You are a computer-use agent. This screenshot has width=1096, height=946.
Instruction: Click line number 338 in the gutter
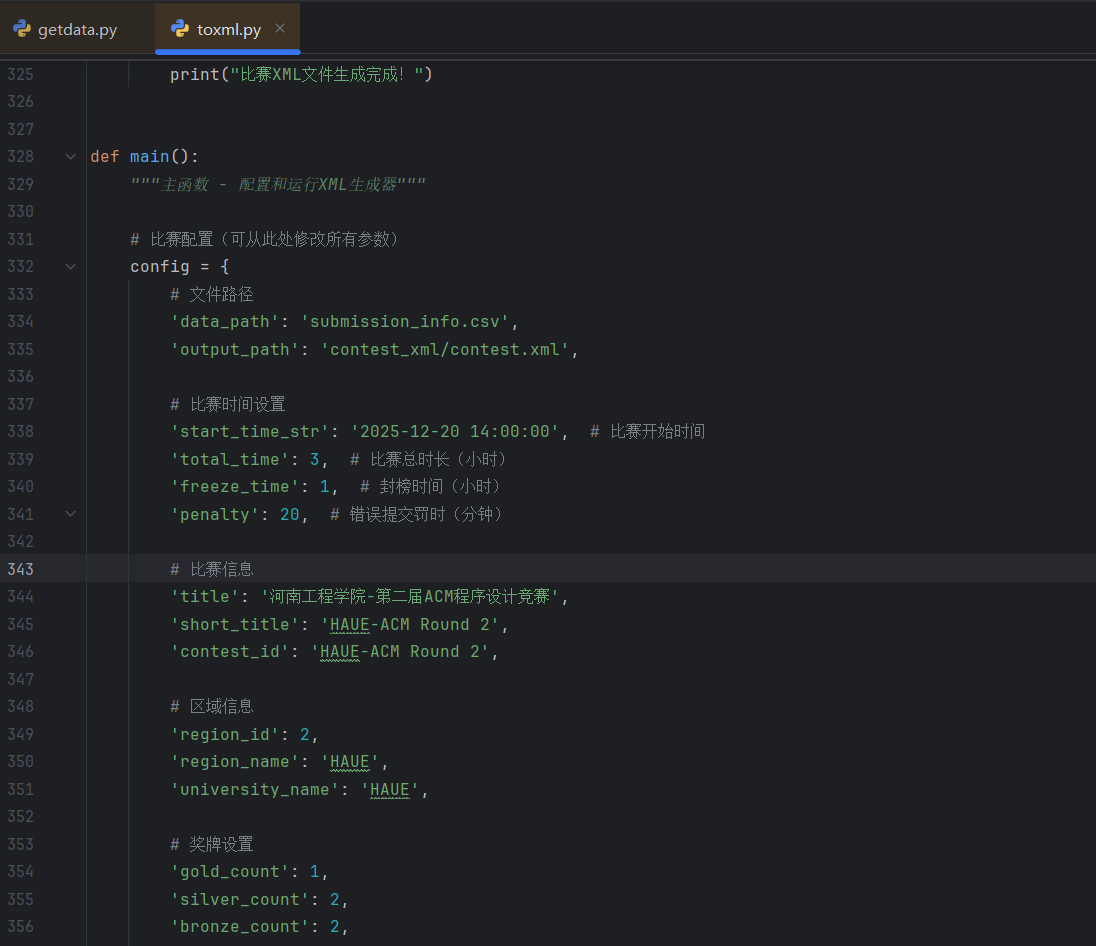20,432
